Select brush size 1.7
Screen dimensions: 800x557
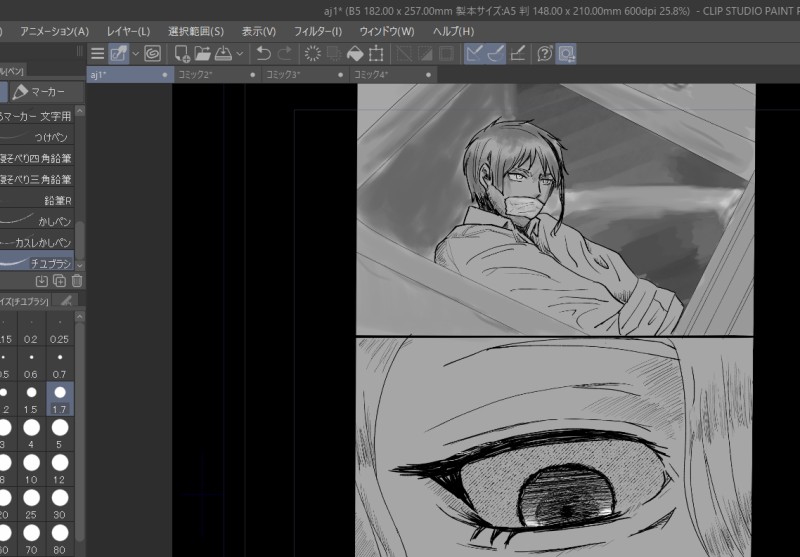pos(60,399)
